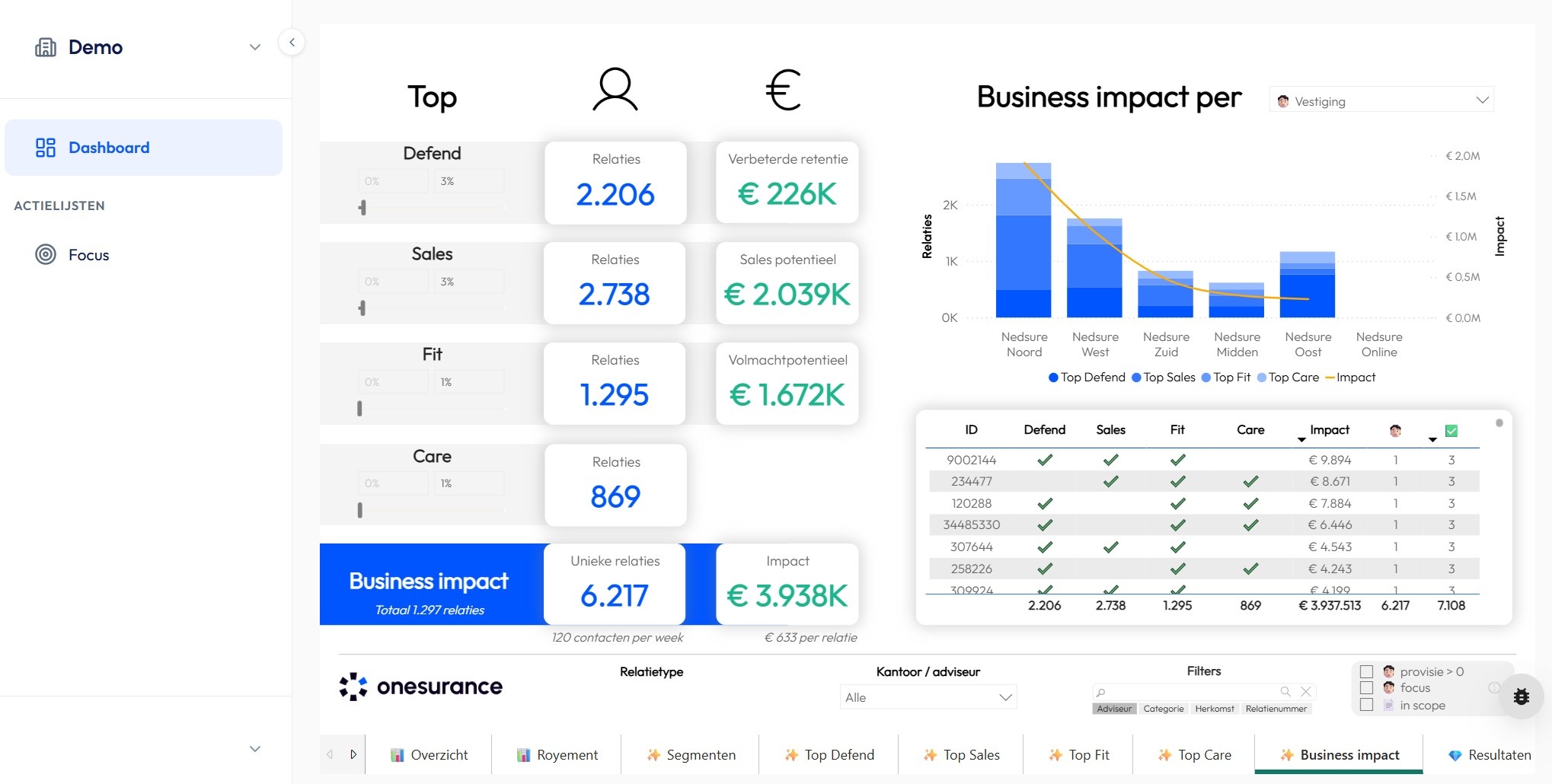Collapse the sidebar with the left chevron
This screenshot has height=784, width=1552.
292,43
